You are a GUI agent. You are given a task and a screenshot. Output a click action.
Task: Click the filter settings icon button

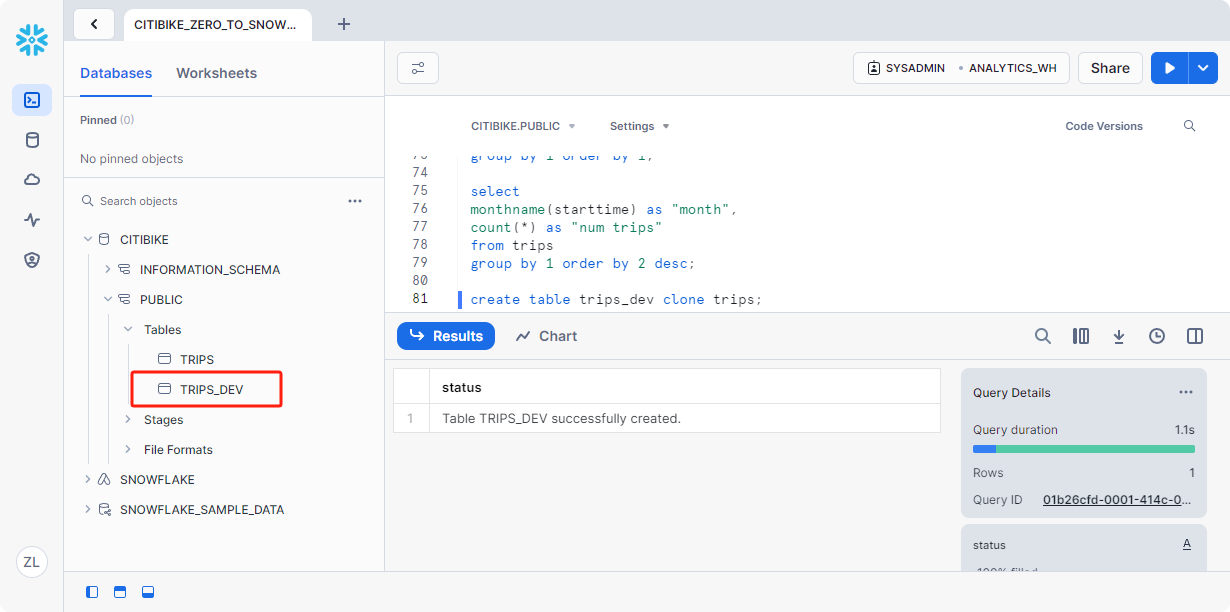[x=418, y=68]
